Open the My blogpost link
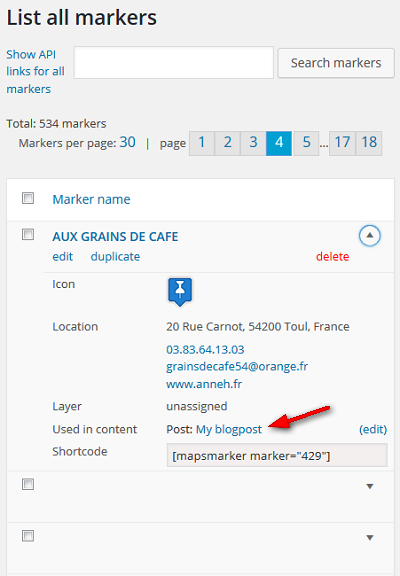Screen dimensions: 400x576 [229, 429]
